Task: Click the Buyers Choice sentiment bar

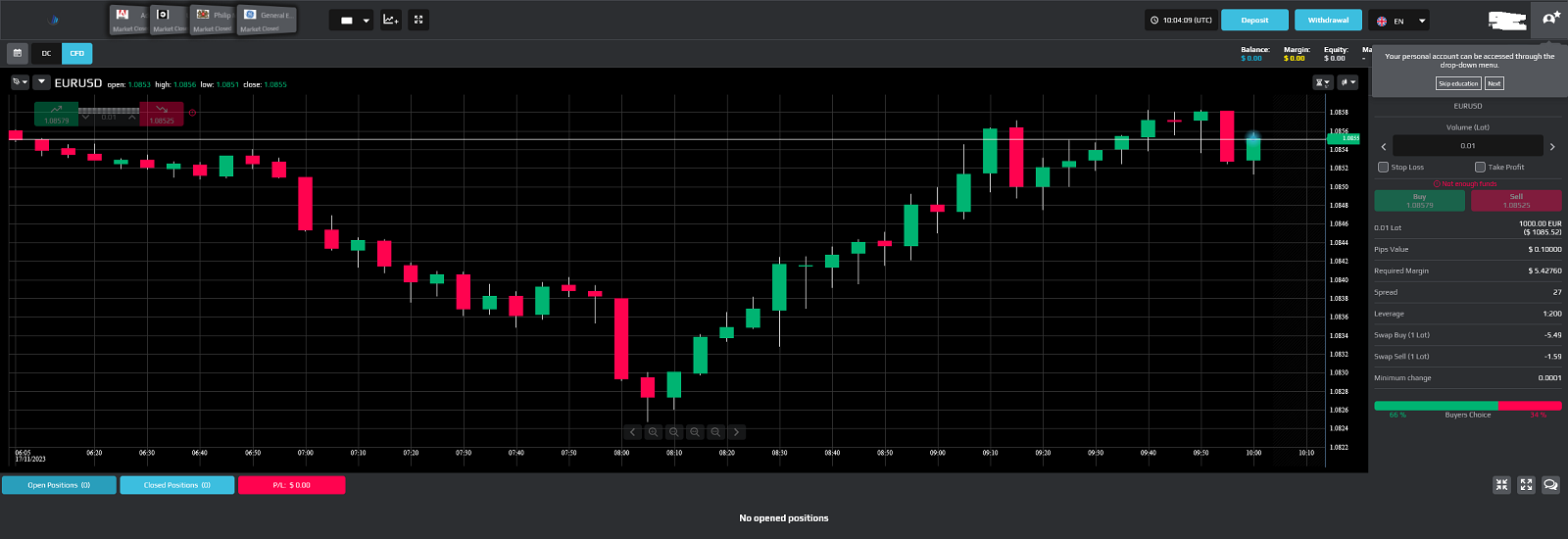Action: [x=1467, y=406]
